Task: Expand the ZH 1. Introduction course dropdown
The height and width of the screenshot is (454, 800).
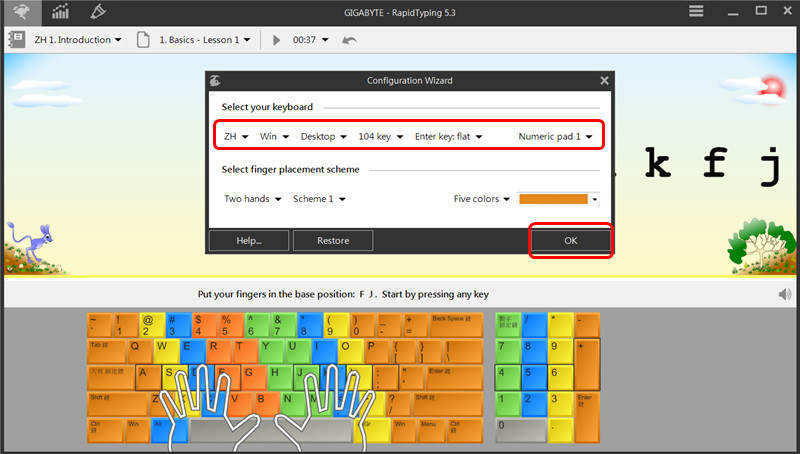Action: pos(78,40)
